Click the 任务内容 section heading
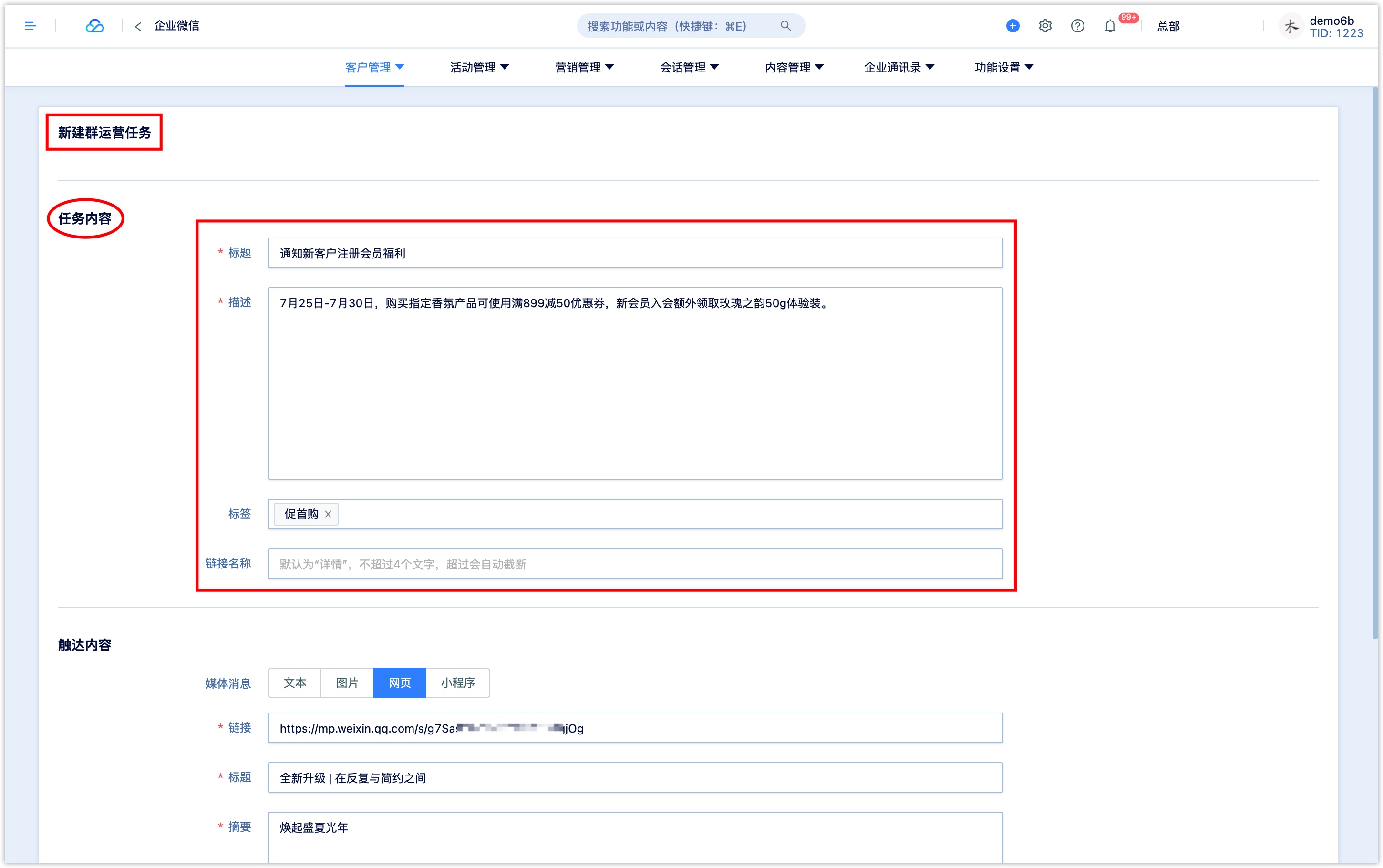This screenshot has height=868, width=1383. tap(85, 218)
